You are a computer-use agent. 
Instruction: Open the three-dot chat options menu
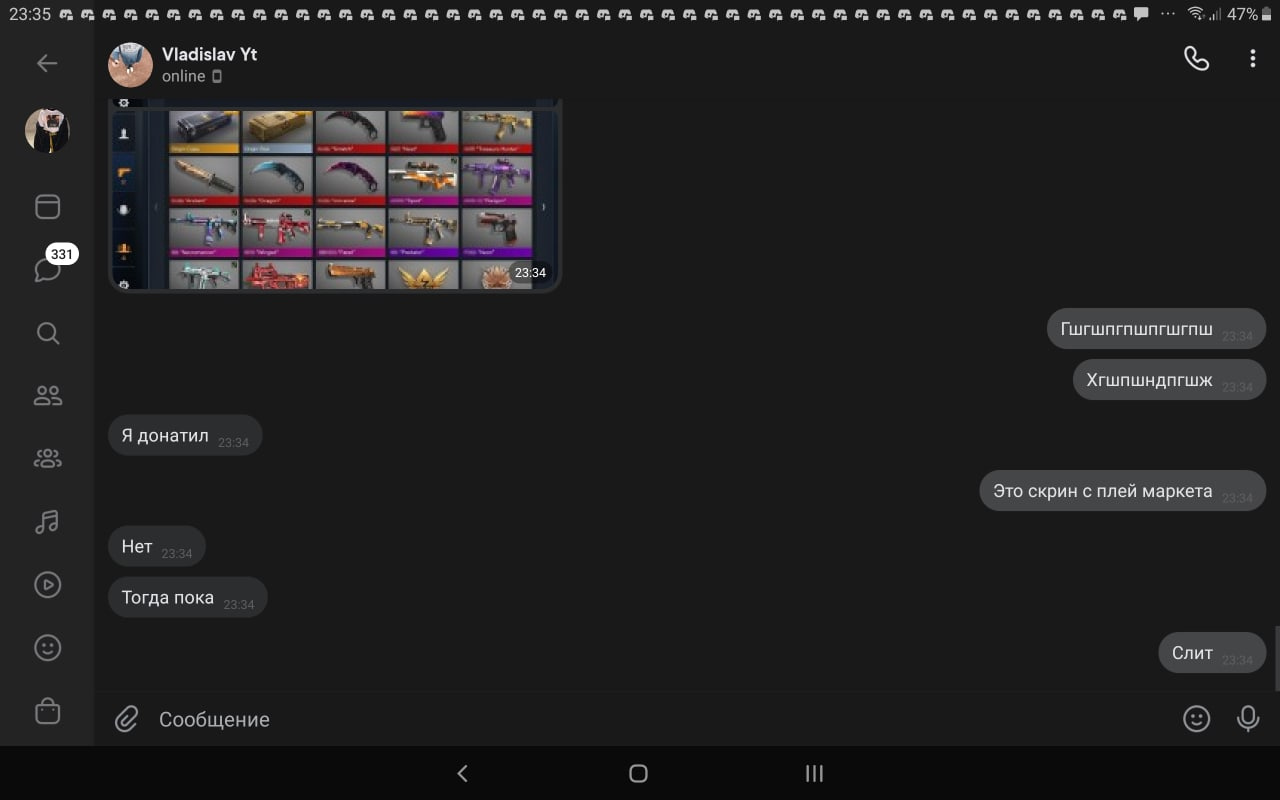pos(1252,59)
